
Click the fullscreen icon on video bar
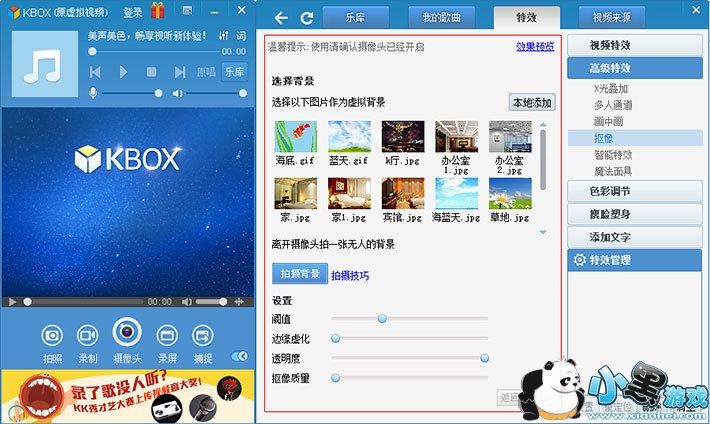tap(239, 302)
